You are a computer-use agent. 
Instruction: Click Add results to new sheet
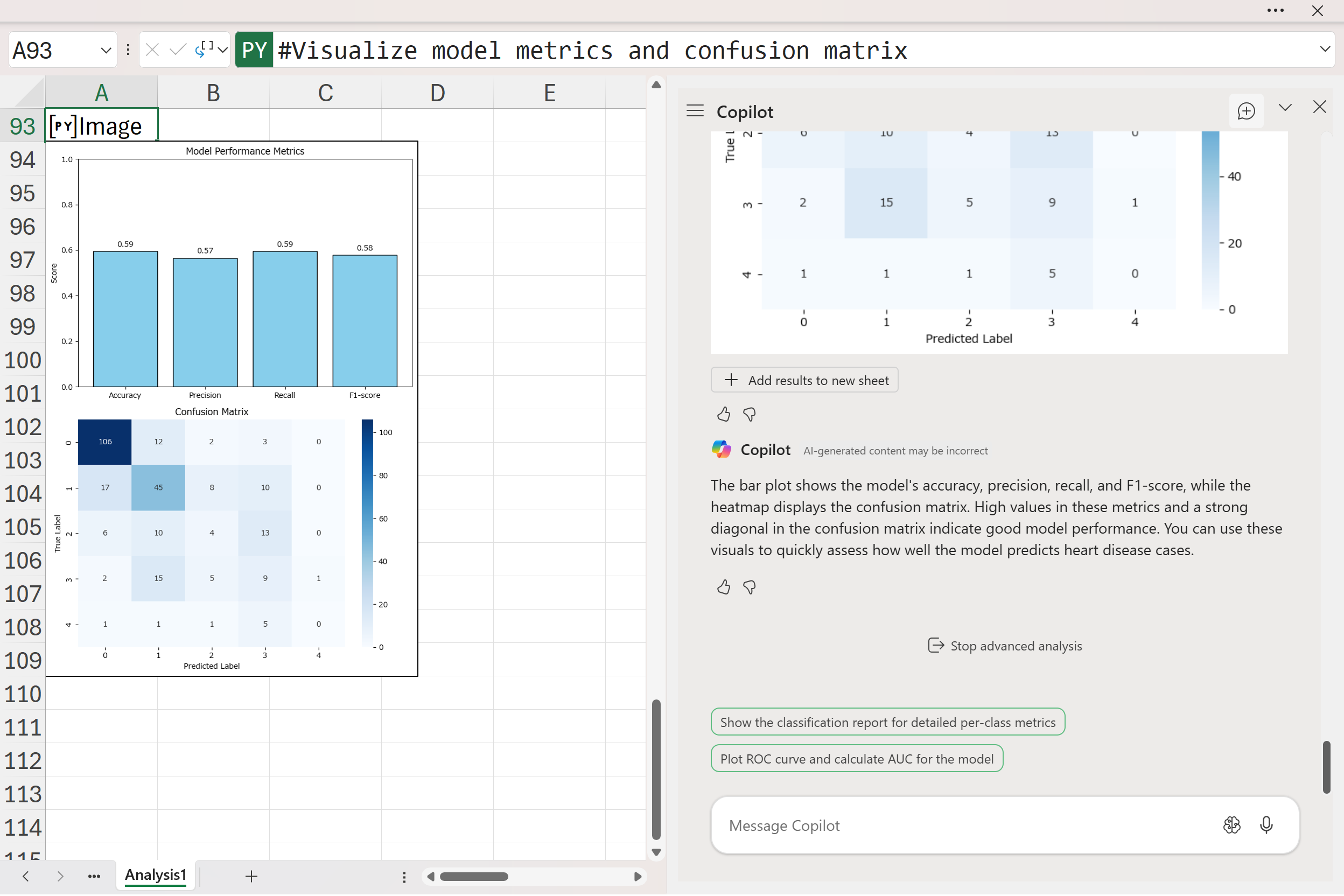pyautogui.click(x=804, y=380)
